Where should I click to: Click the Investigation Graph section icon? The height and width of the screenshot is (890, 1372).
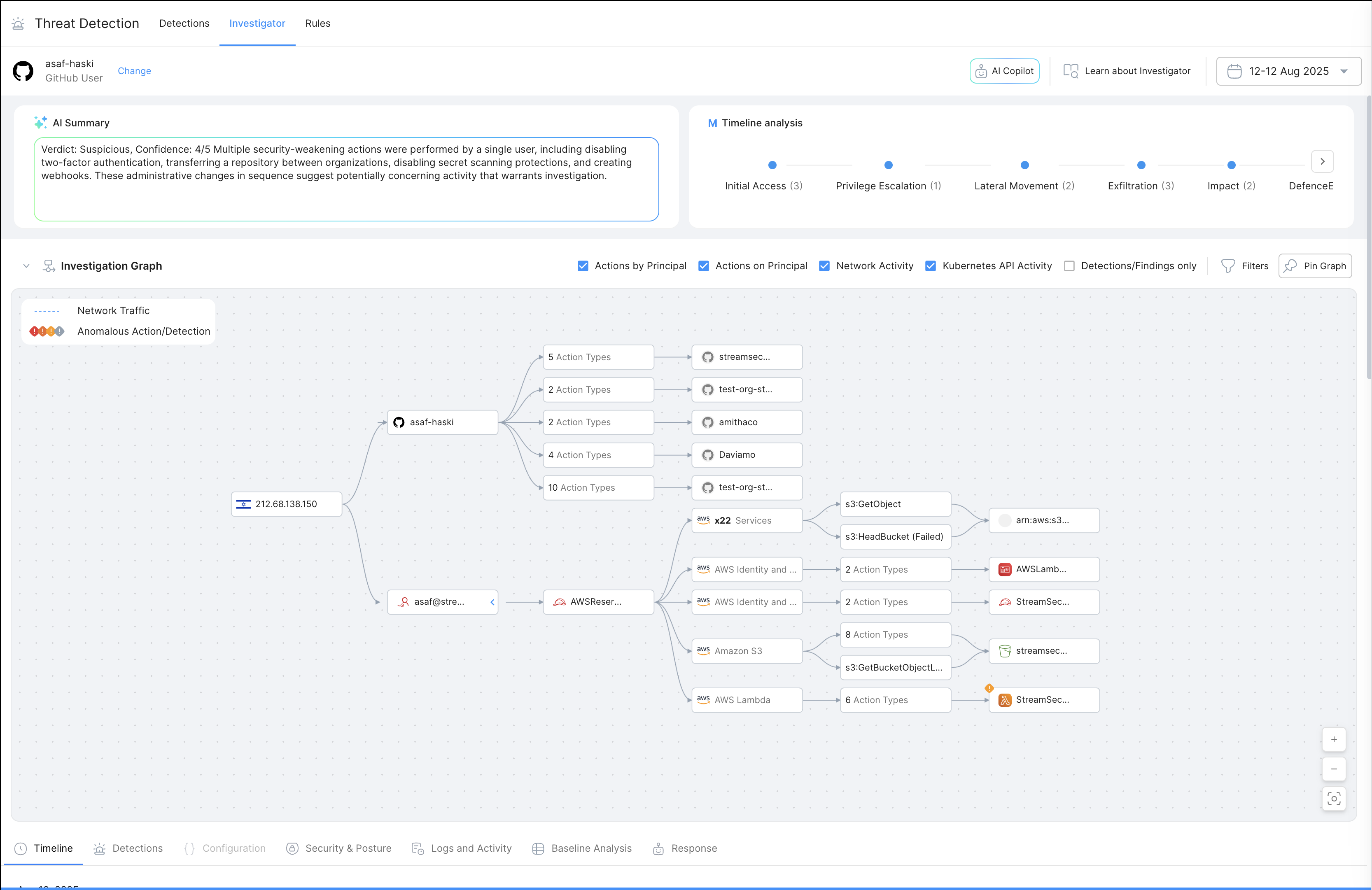tap(49, 266)
